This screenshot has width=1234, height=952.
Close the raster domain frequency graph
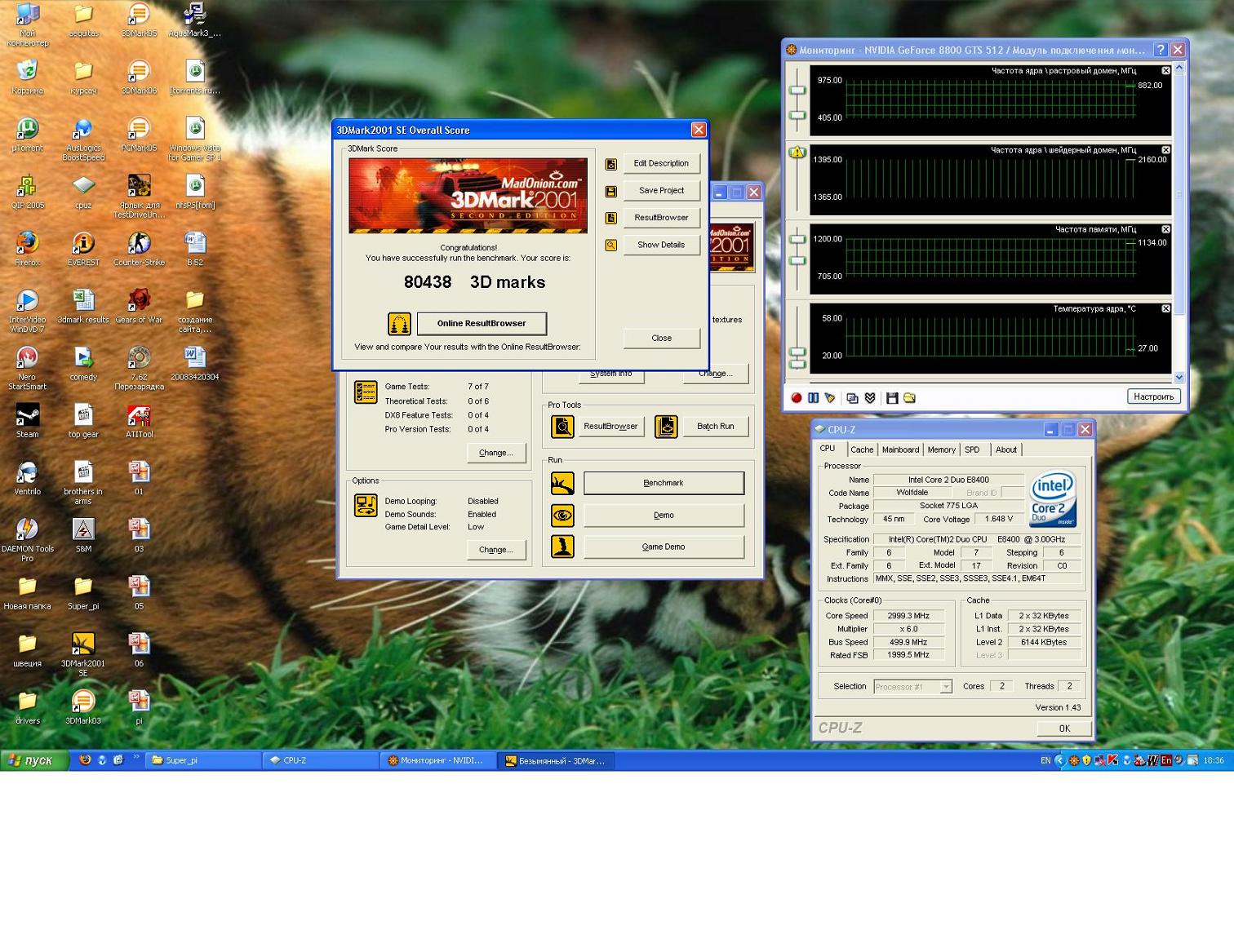[1165, 71]
